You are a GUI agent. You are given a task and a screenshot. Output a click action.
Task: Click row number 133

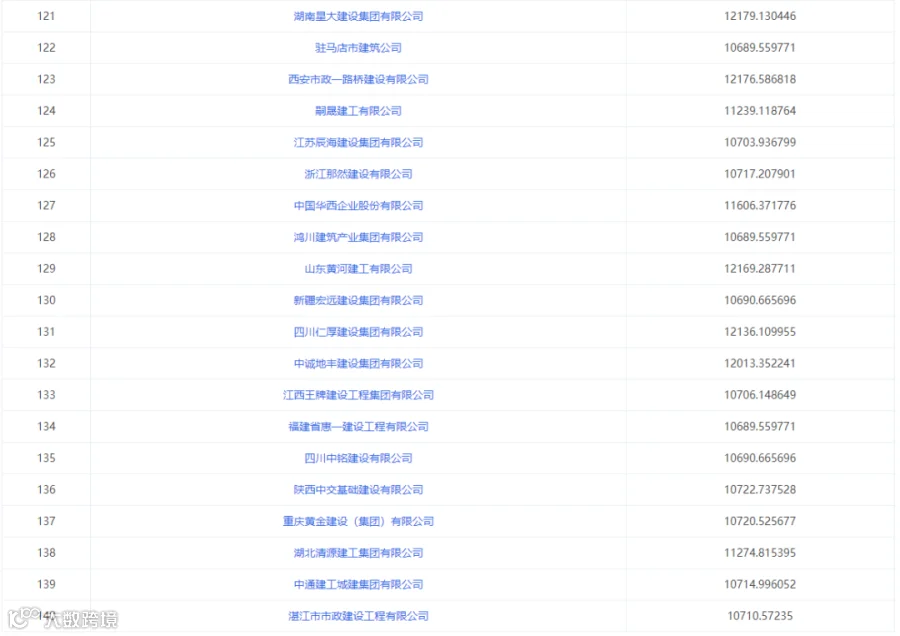pos(46,395)
